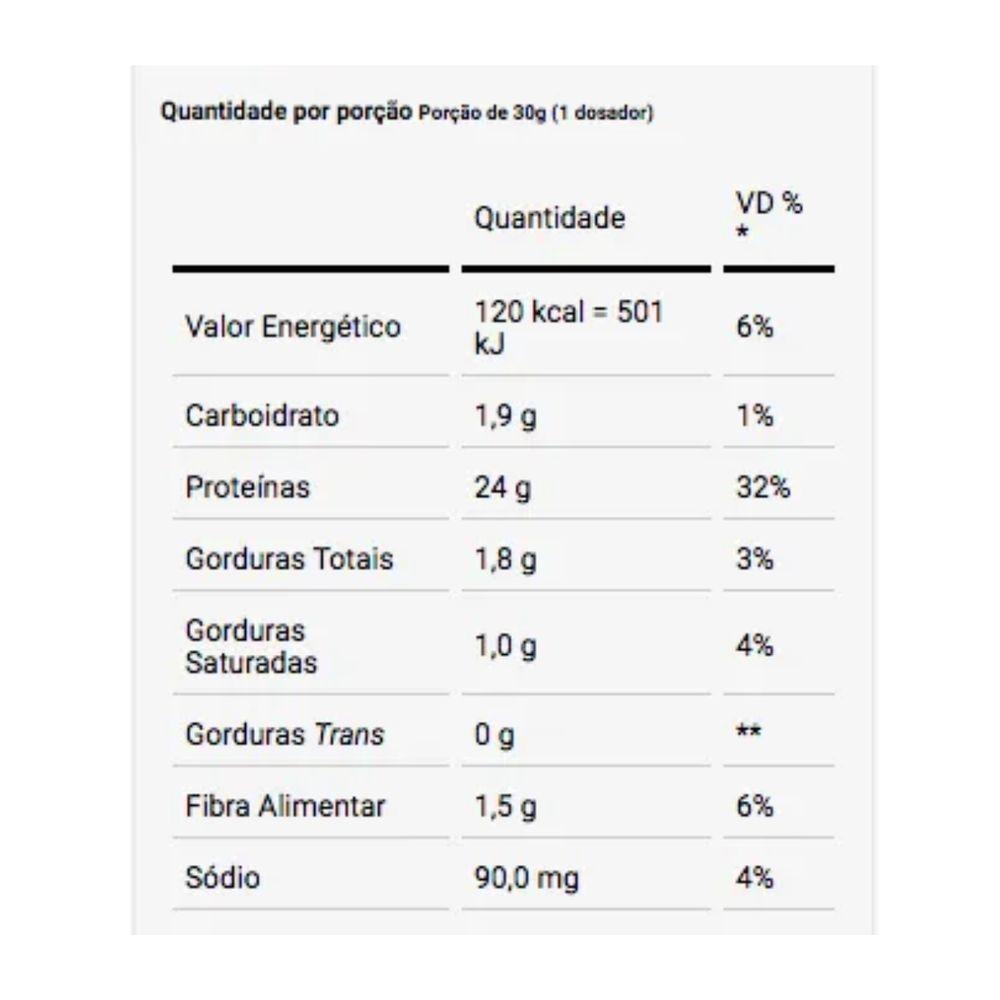Viewport: 1000px width, 1000px height.
Task: Select the 'Proteínas' row label
Action: click(x=248, y=487)
